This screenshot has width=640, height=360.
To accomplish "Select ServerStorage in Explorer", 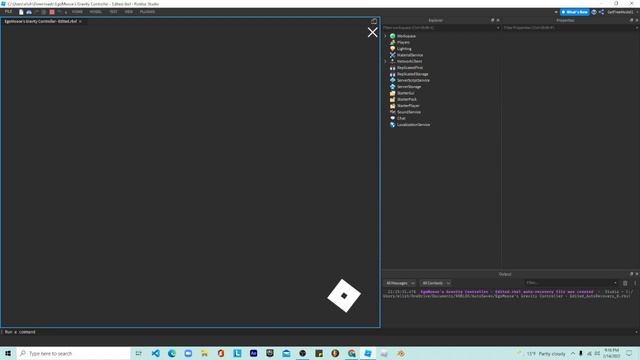I will [409, 87].
